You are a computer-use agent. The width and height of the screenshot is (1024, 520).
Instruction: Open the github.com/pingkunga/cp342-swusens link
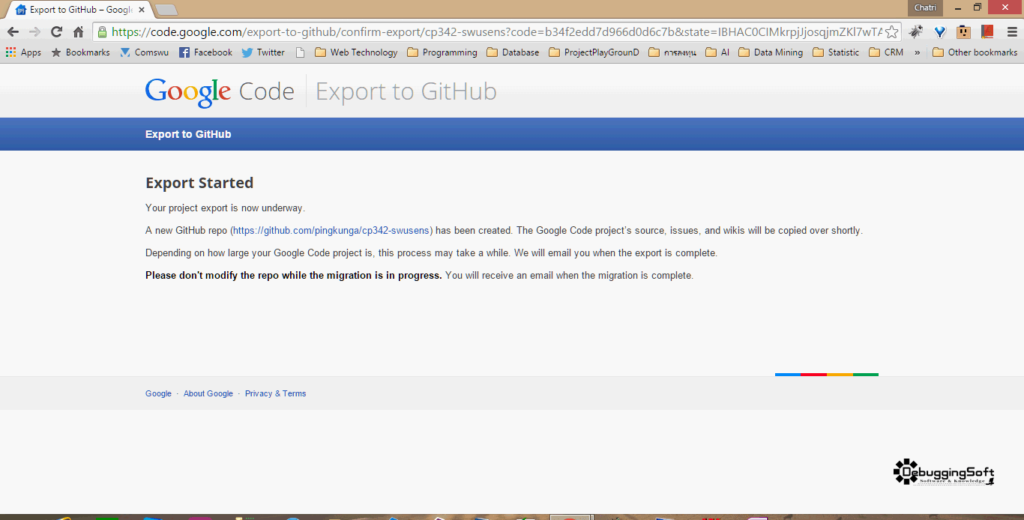pos(331,231)
